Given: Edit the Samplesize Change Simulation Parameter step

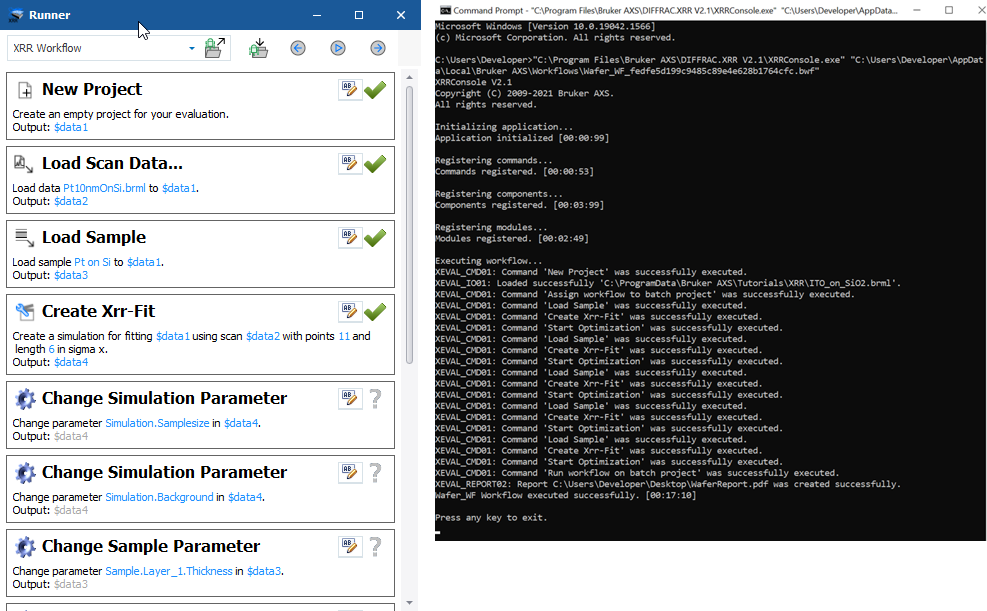Looking at the screenshot, I should tap(350, 399).
